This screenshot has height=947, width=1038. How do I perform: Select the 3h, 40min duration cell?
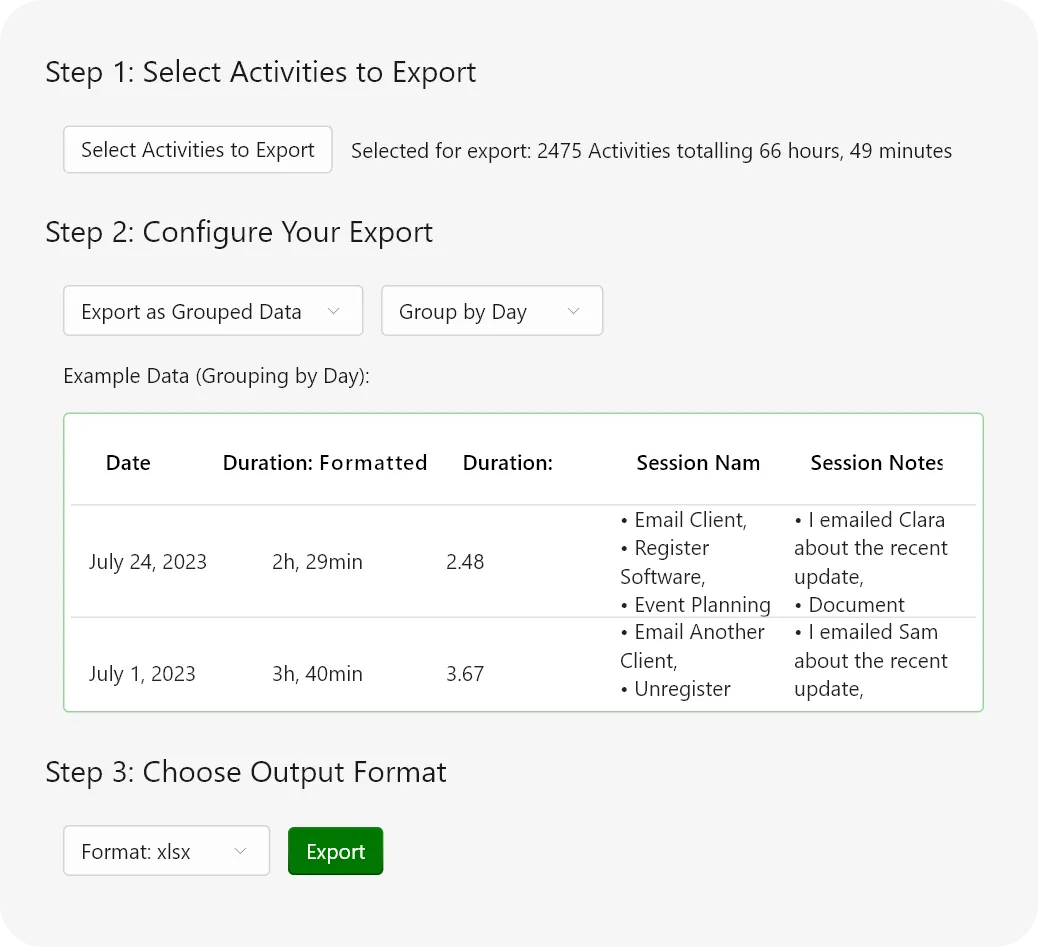[317, 674]
